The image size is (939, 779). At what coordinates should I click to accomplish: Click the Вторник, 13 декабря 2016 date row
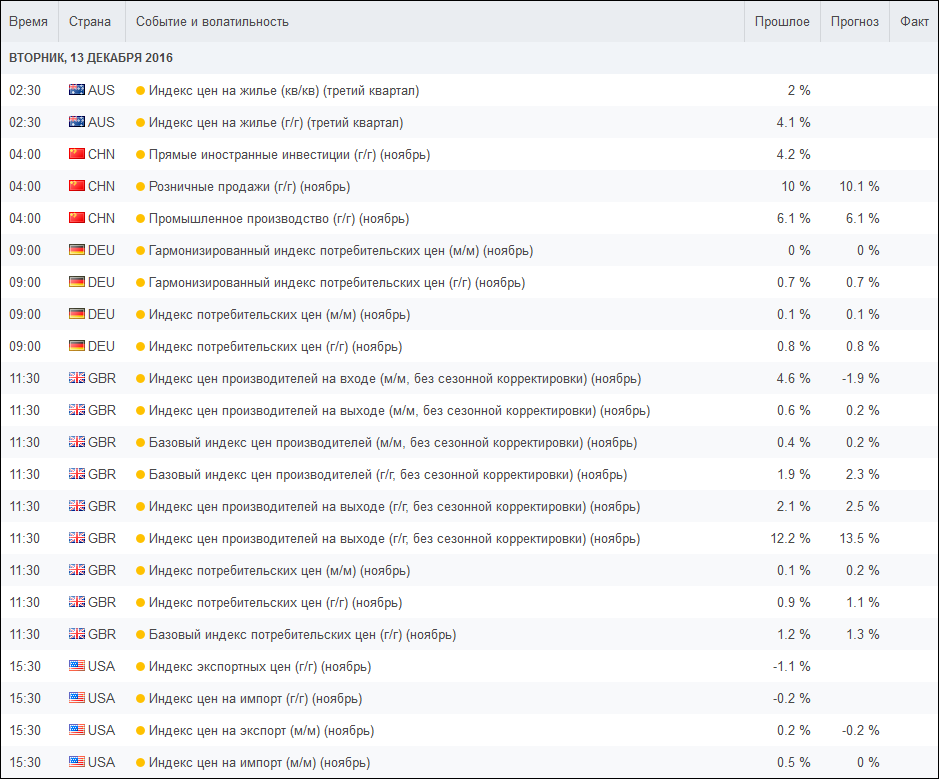91,58
